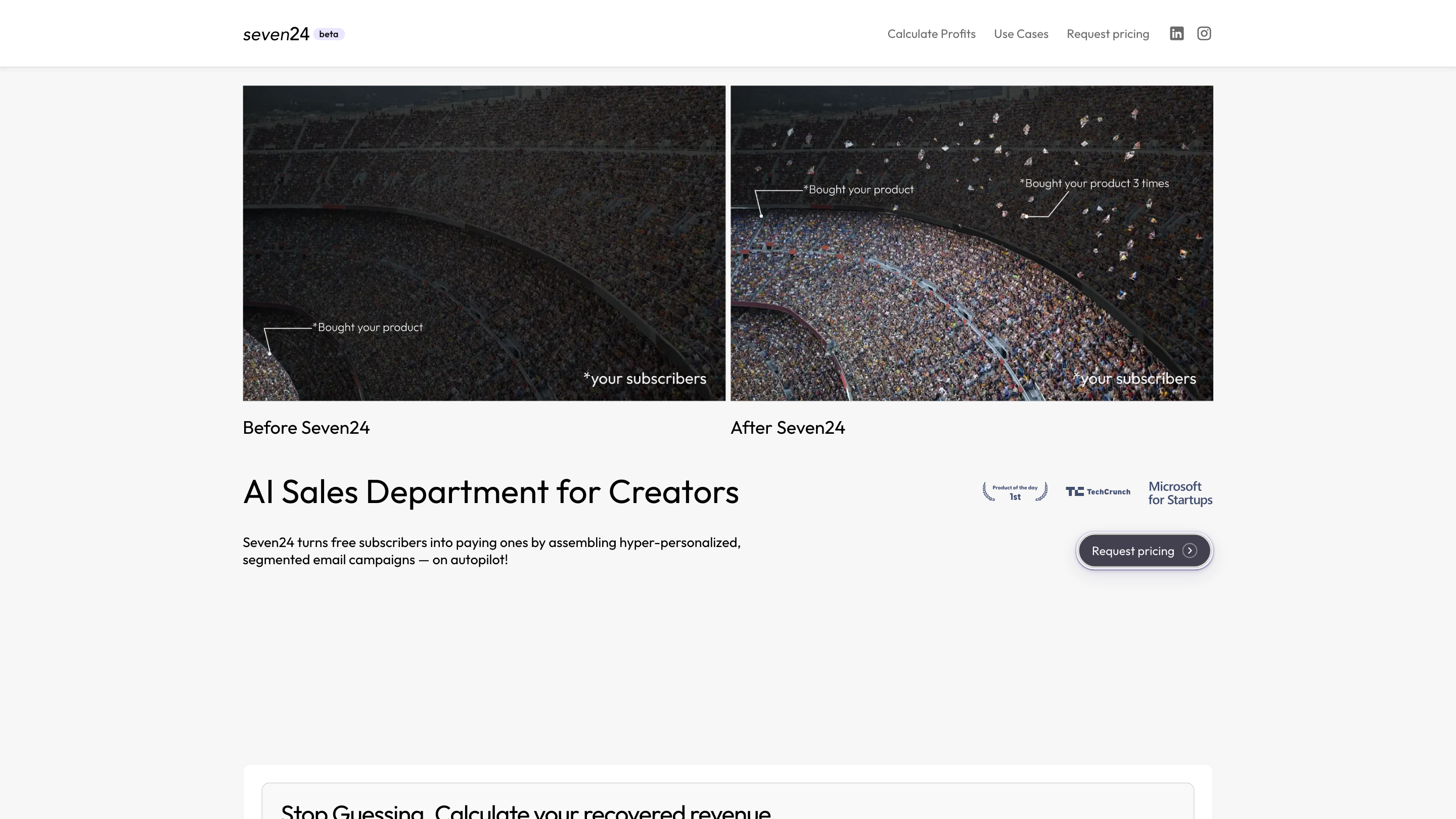This screenshot has width=1456, height=819.
Task: Click the Product of the day badge
Action: coord(1015,492)
